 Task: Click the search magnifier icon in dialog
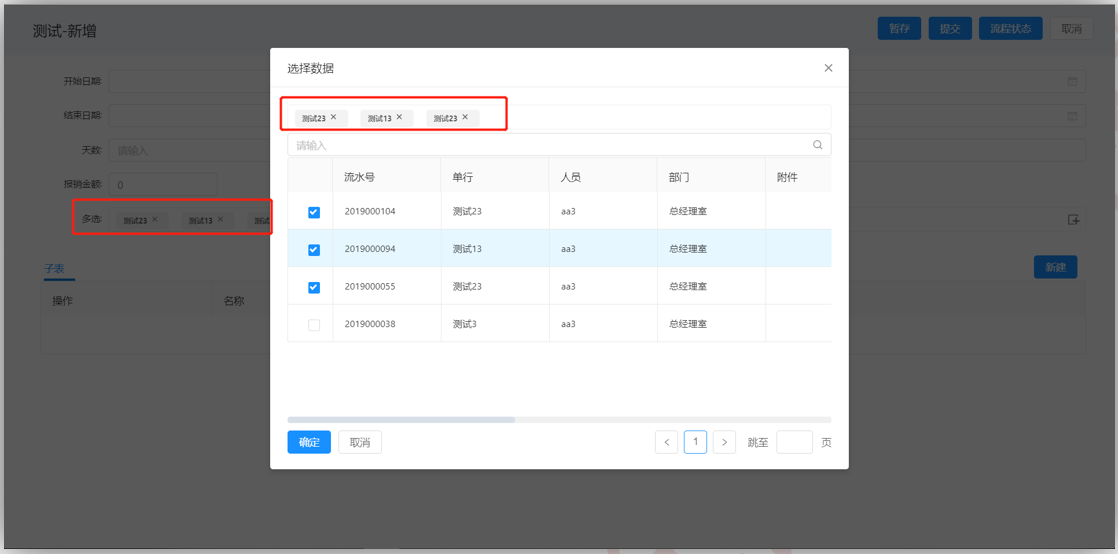click(818, 144)
